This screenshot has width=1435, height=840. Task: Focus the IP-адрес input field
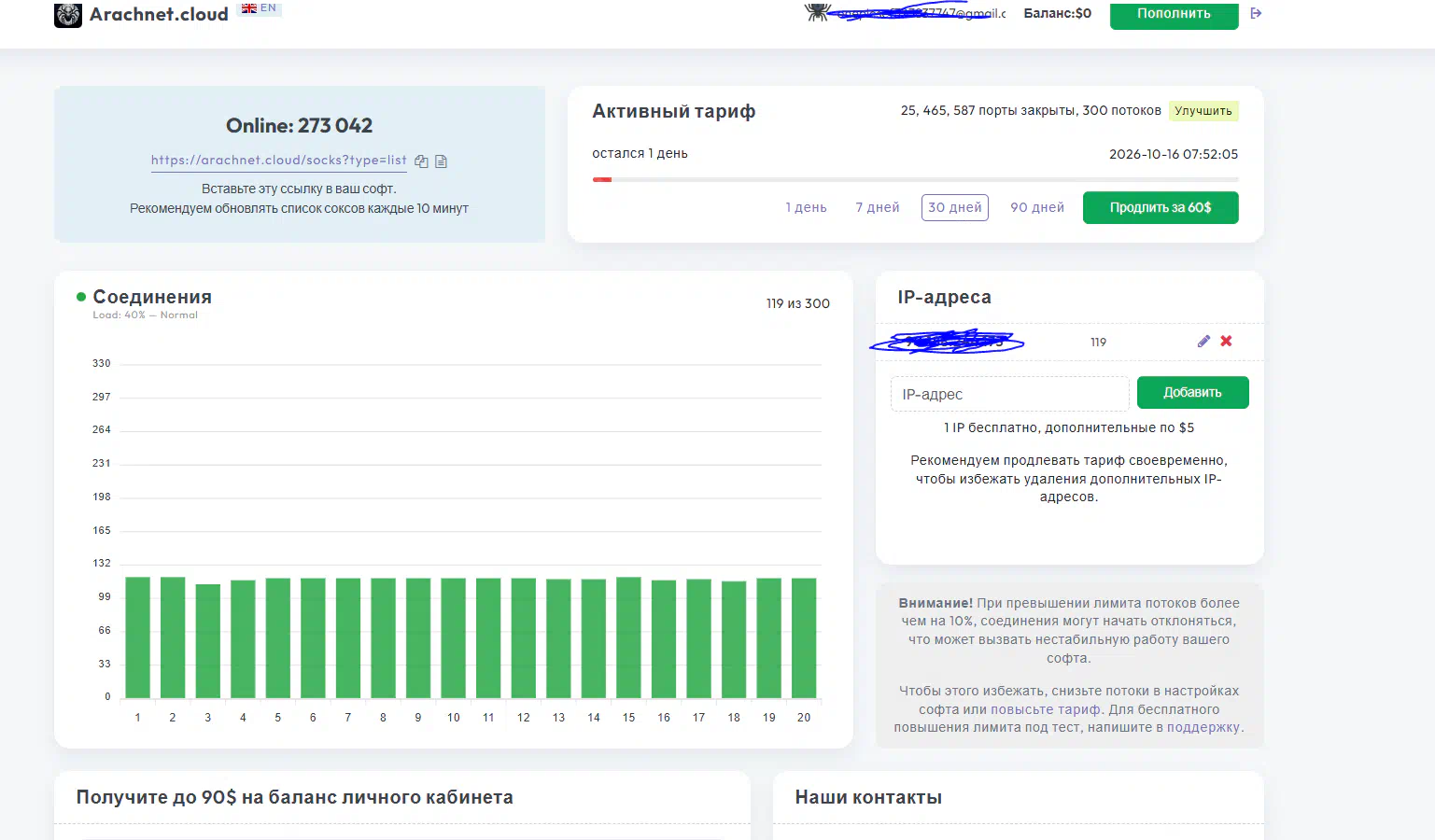pyautogui.click(x=1009, y=394)
